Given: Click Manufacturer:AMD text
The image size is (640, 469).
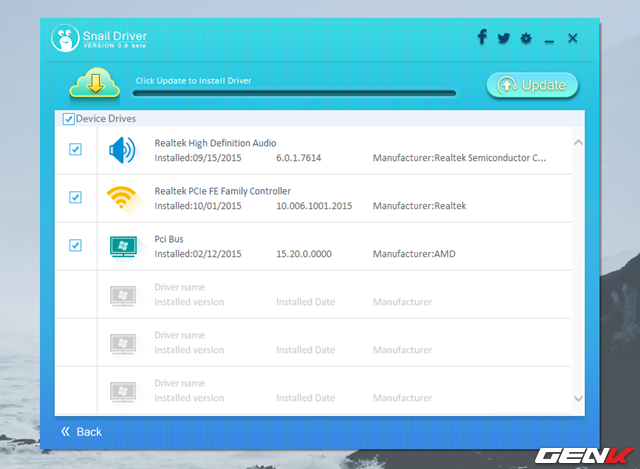Looking at the screenshot, I should click(x=414, y=254).
